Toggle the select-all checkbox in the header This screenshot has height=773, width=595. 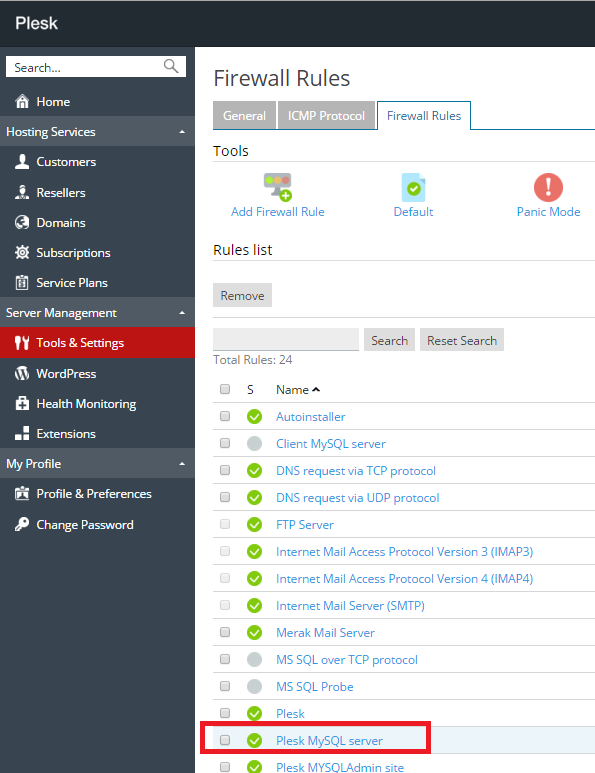(x=225, y=389)
